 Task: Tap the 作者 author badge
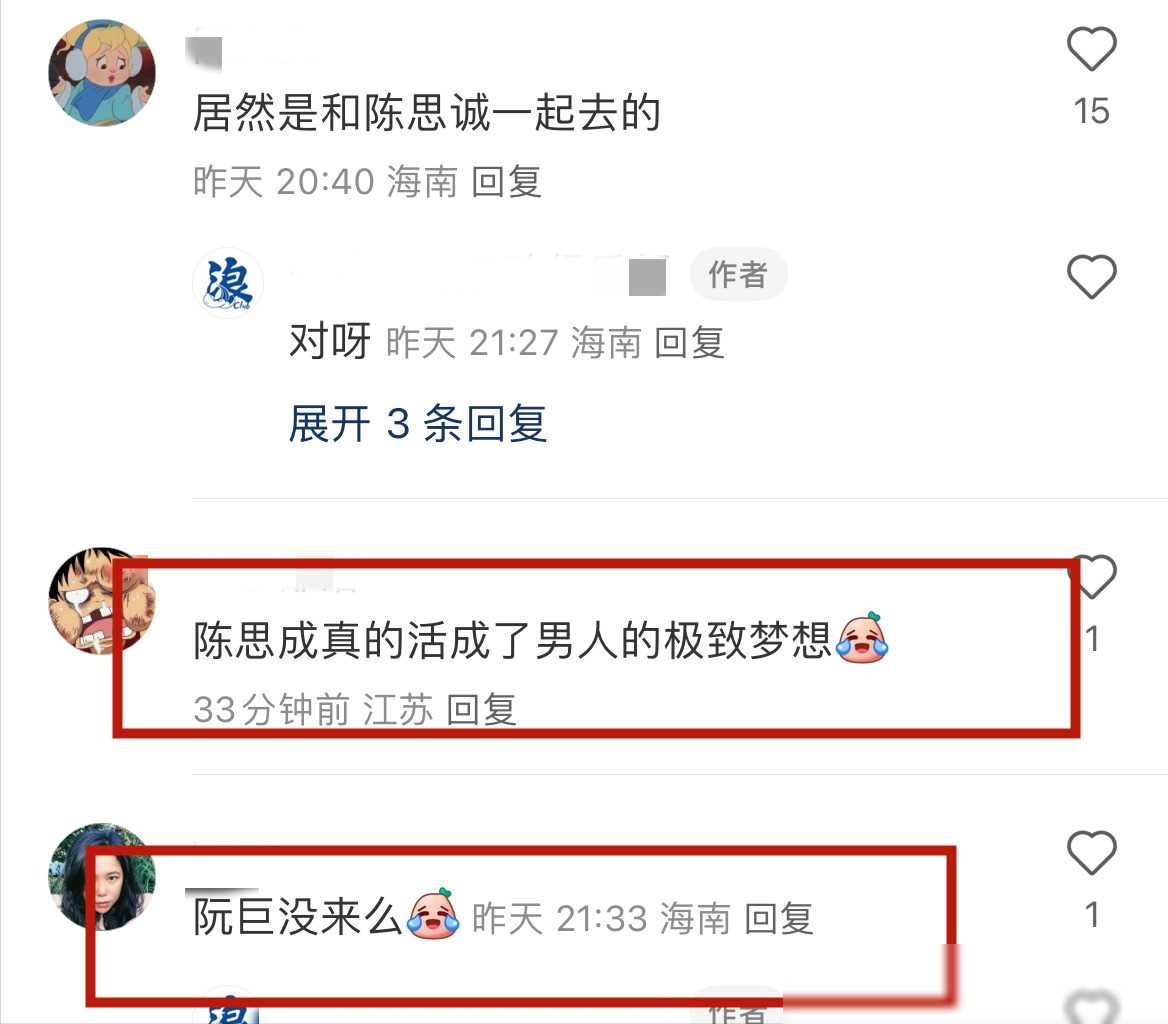(x=737, y=274)
